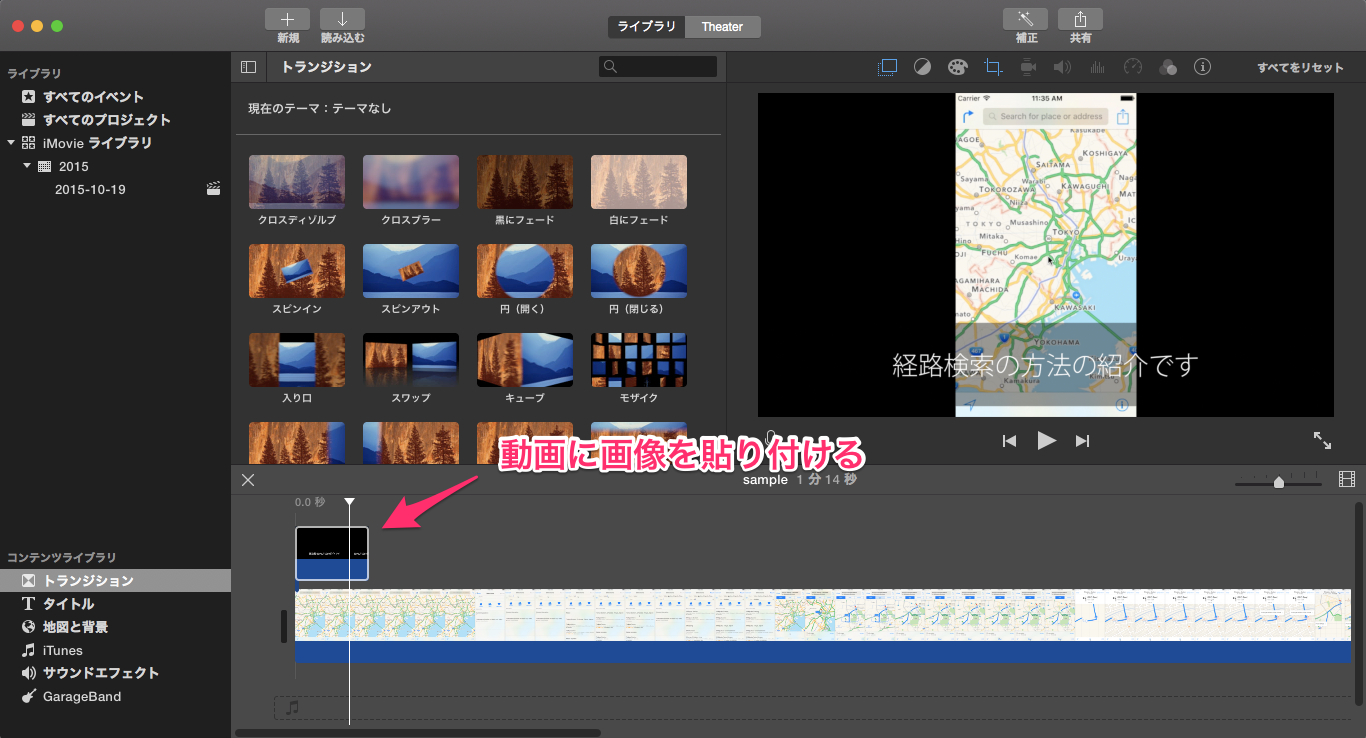Screen dimensions: 1366x738
Task: Collapse the 2015 disclosure triangle
Action: click(27, 166)
